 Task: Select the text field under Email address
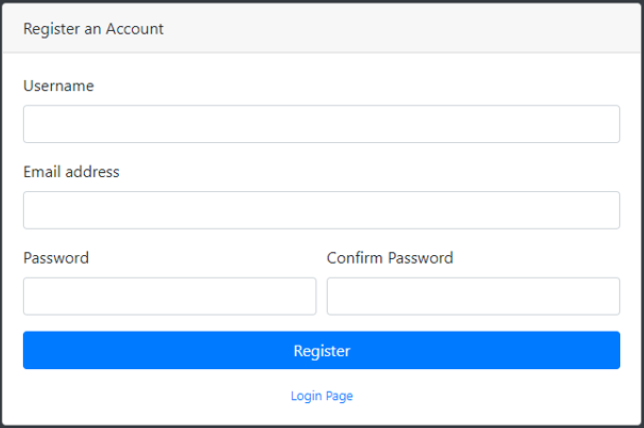pos(321,210)
